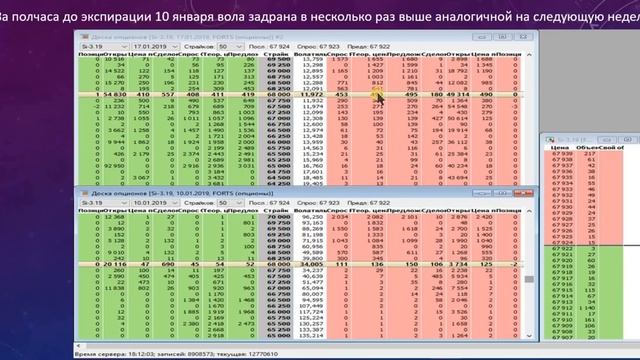The width and height of the screenshot is (640, 360).
Task: Click volatility value 107,449
Action: point(312,306)
